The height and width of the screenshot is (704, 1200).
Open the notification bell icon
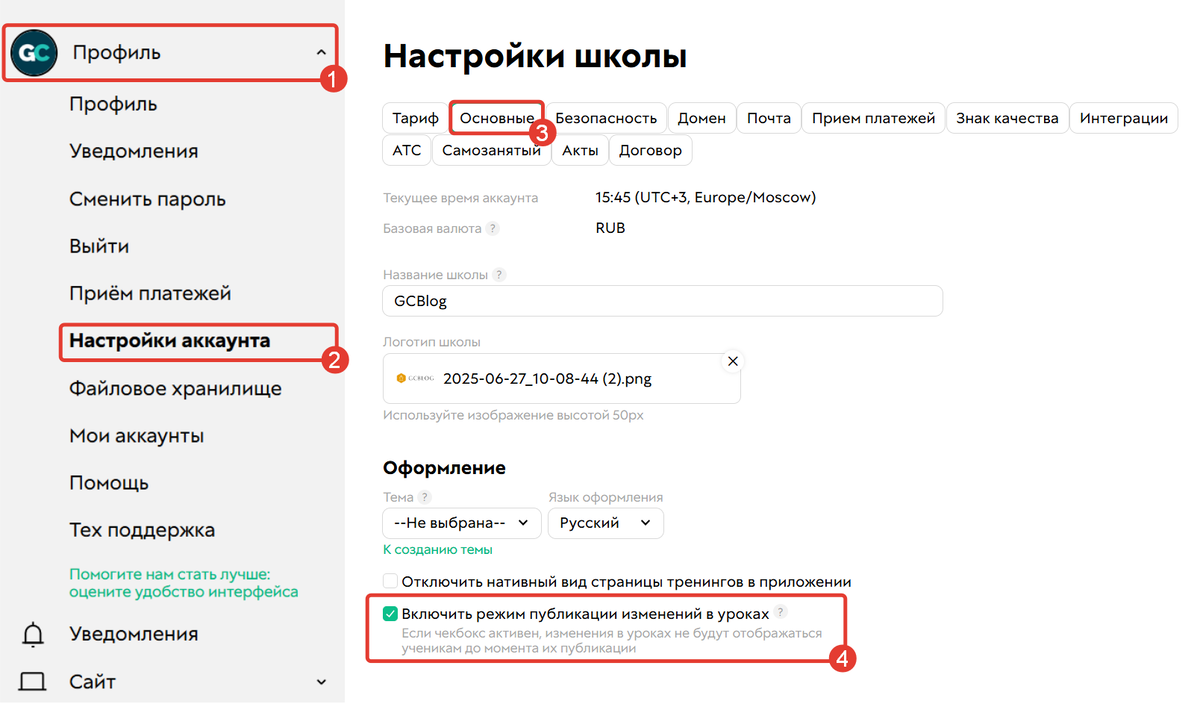[32, 633]
